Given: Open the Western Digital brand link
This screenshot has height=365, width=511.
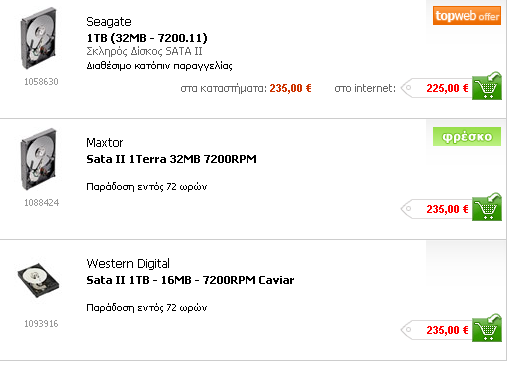Looking at the screenshot, I should click(x=128, y=264).
